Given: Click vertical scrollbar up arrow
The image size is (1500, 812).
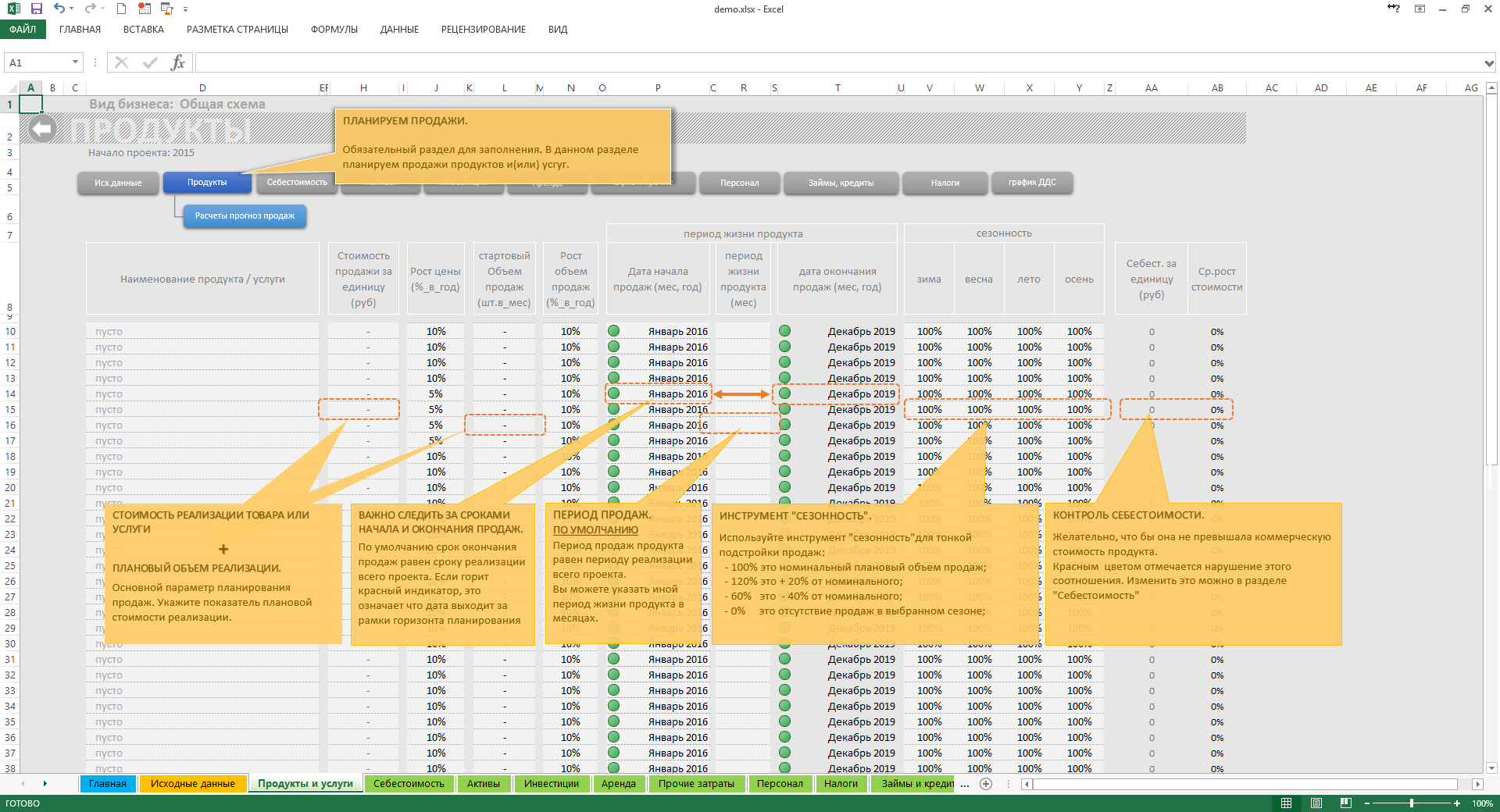Looking at the screenshot, I should click(x=1491, y=87).
